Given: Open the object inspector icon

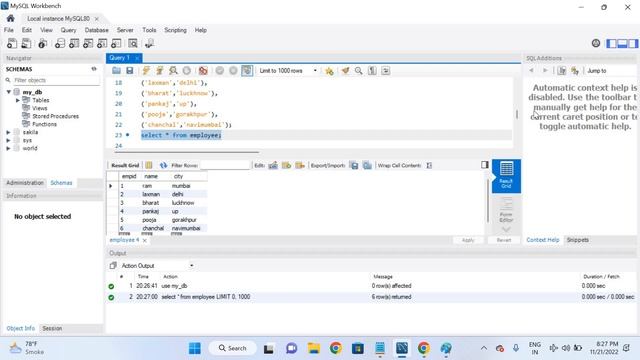Looking at the screenshot, I should 42,43.
